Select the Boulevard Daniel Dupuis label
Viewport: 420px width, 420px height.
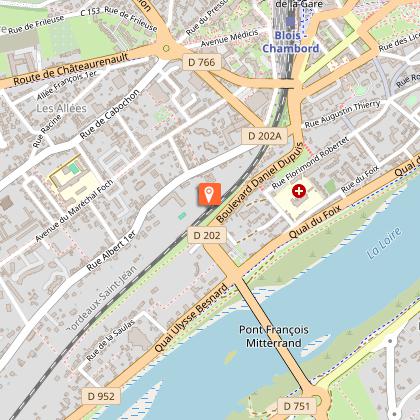point(260,183)
